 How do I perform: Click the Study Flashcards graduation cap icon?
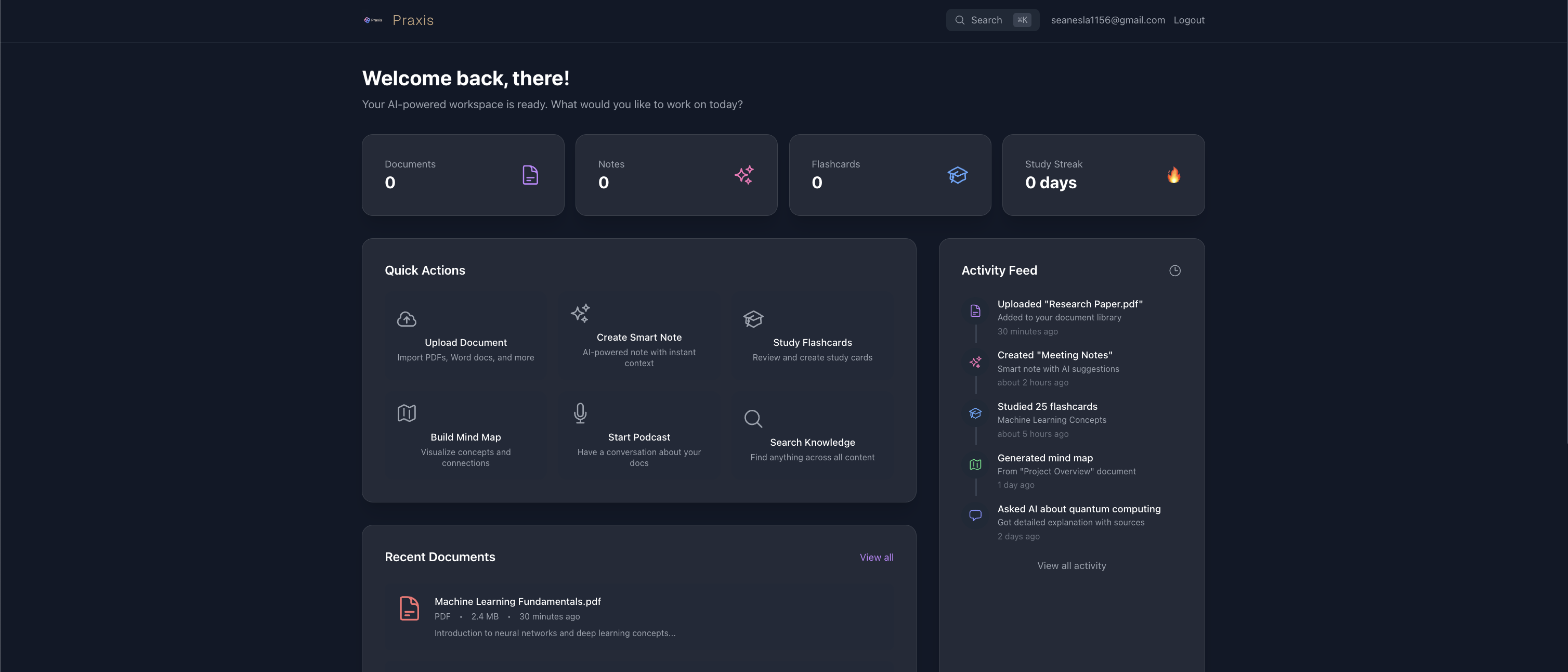pyautogui.click(x=753, y=319)
